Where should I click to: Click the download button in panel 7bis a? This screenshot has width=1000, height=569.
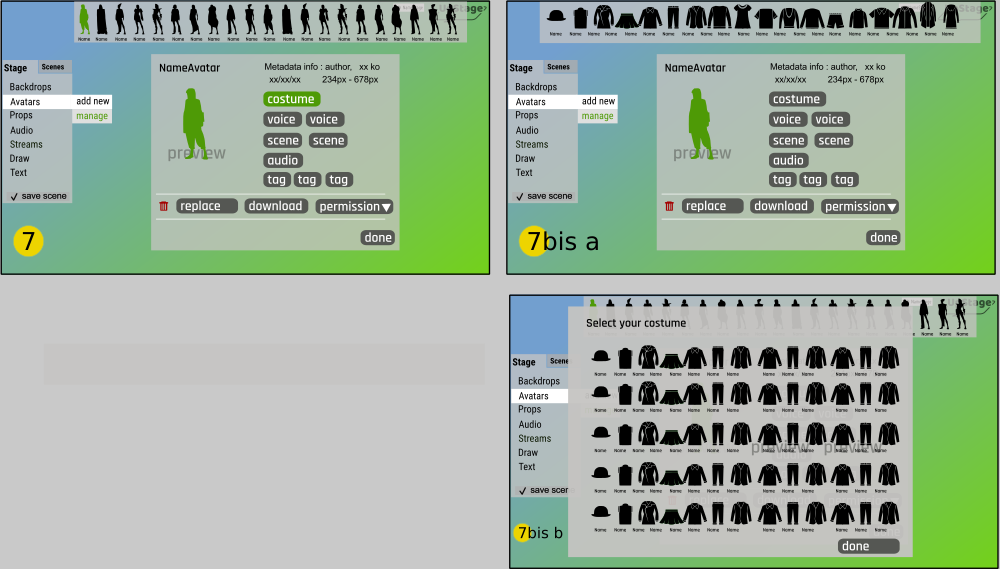point(782,206)
